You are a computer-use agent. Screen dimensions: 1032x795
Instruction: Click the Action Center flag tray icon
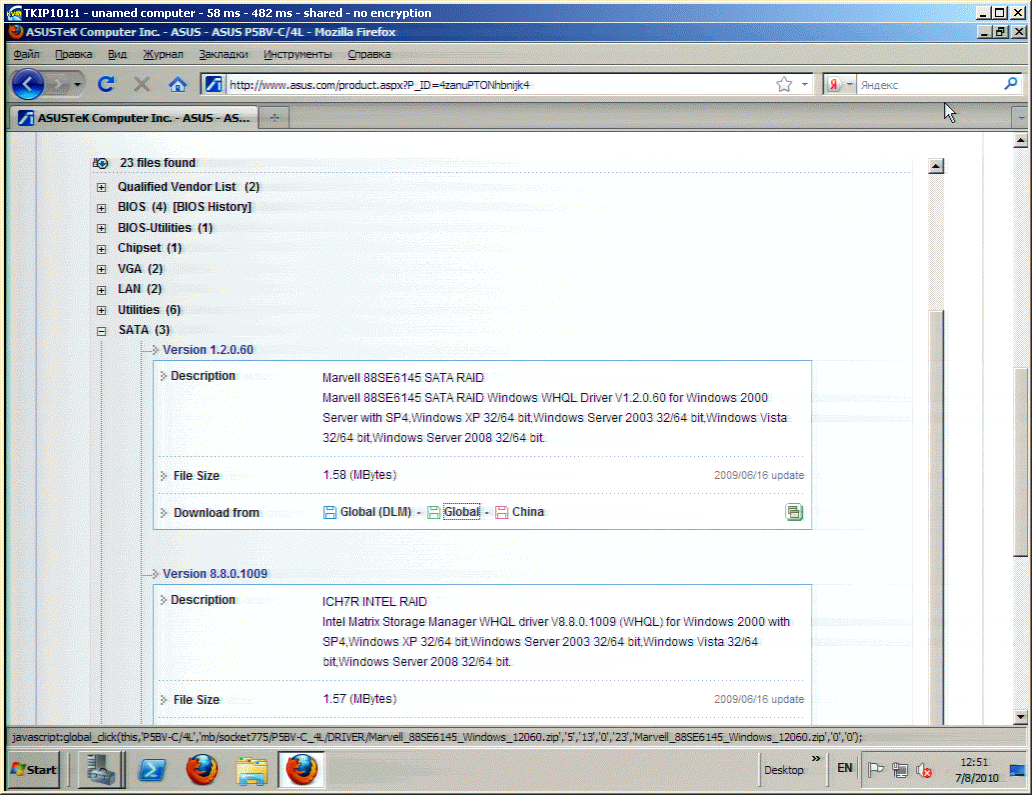(875, 769)
